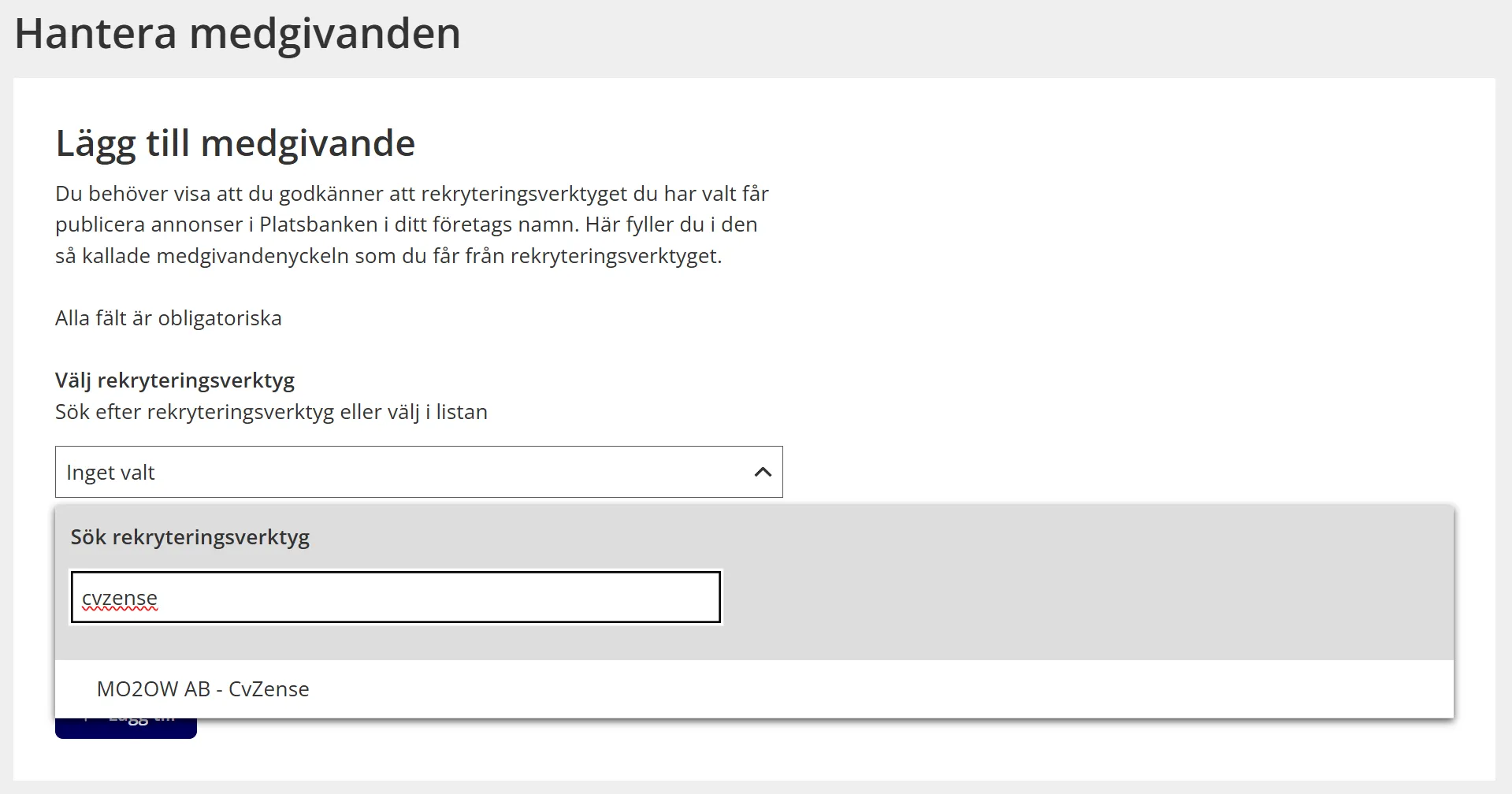The height and width of the screenshot is (794, 1512).
Task: Click the misspelled word cvzense
Action: [x=118, y=597]
